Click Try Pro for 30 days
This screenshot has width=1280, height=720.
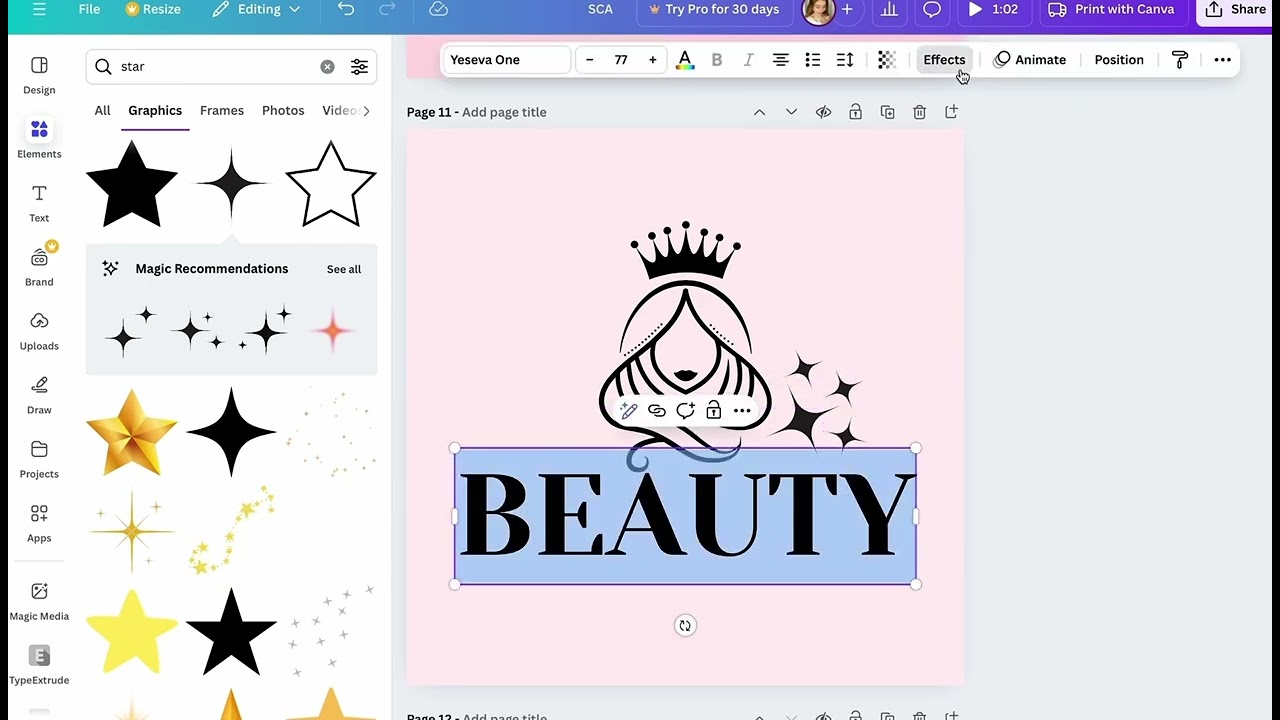point(714,10)
